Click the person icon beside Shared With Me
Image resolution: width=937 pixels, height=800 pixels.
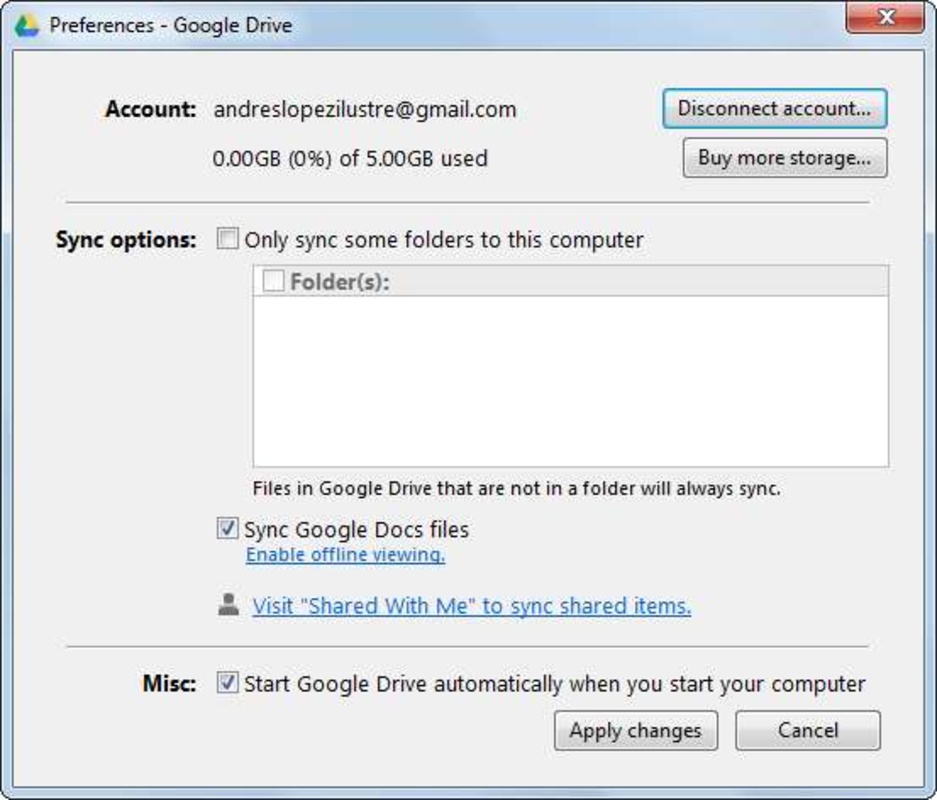(x=228, y=605)
